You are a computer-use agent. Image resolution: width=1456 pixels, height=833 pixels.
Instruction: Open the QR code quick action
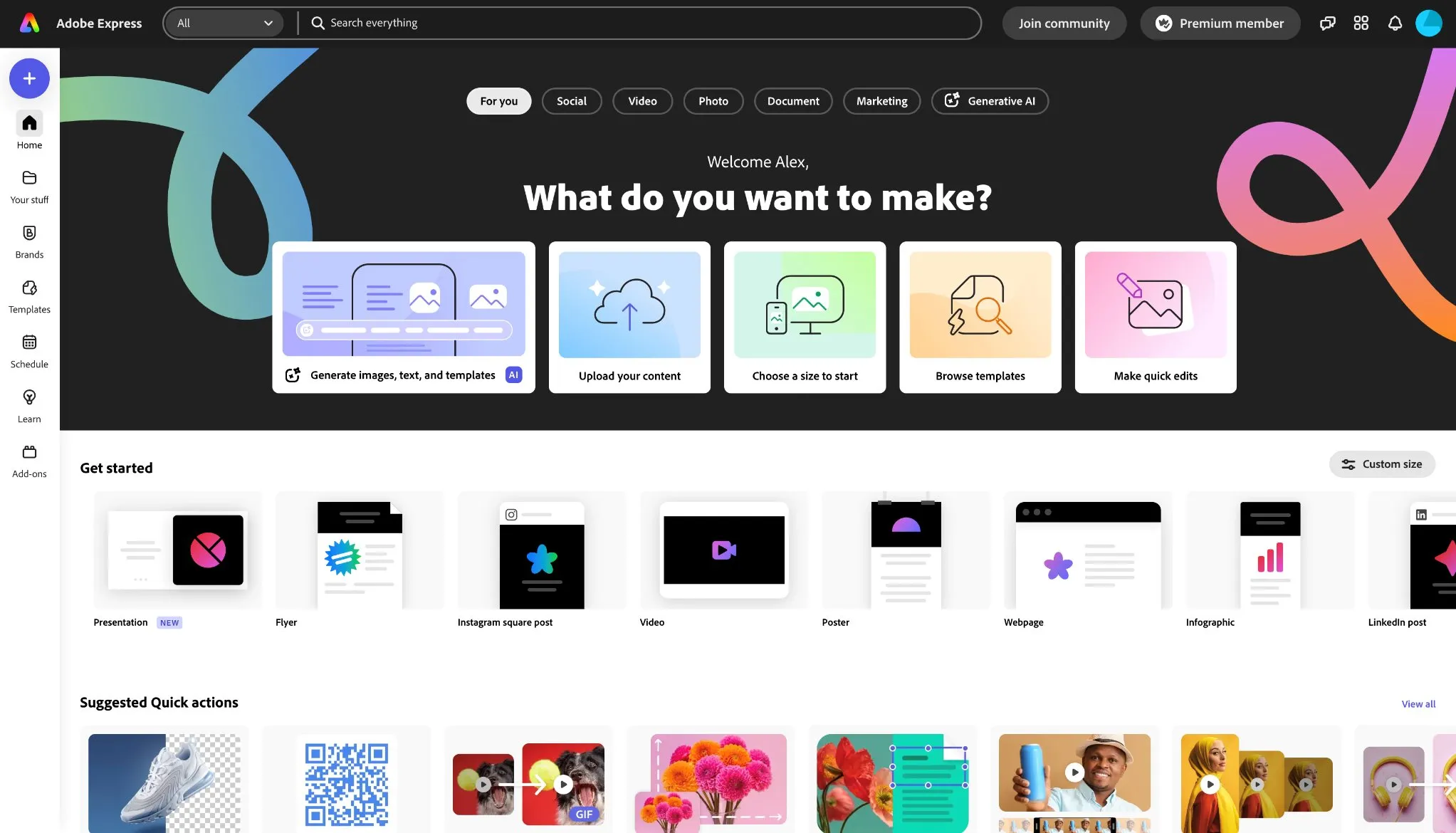(347, 780)
